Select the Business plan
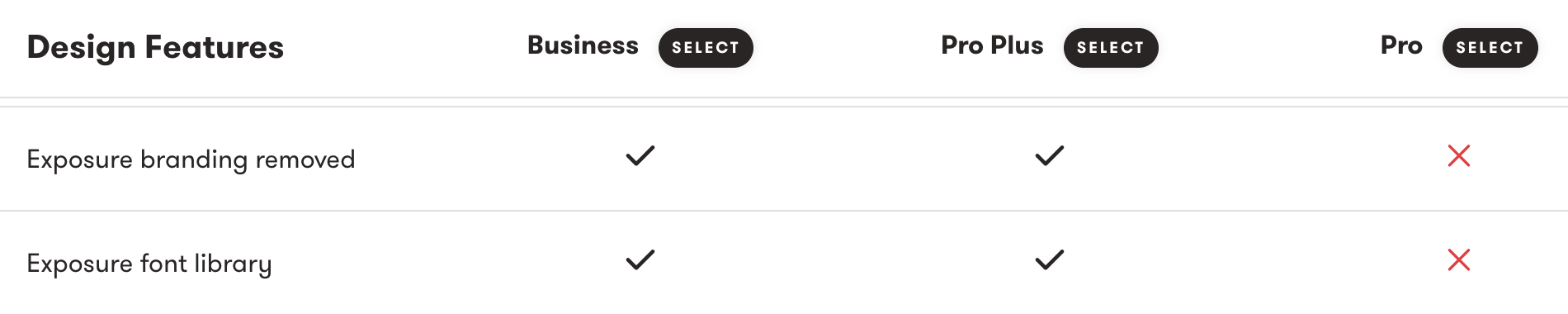The image size is (1568, 314). 706,48
